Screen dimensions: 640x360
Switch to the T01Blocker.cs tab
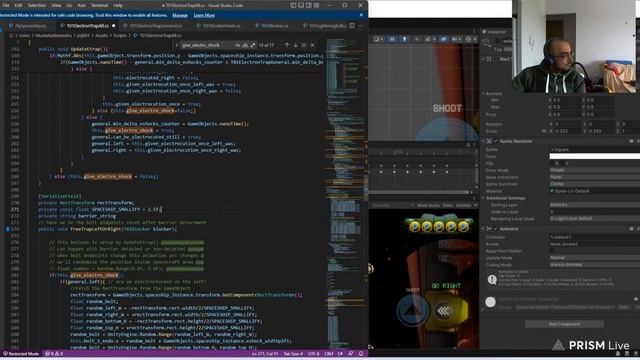(x=274, y=25)
